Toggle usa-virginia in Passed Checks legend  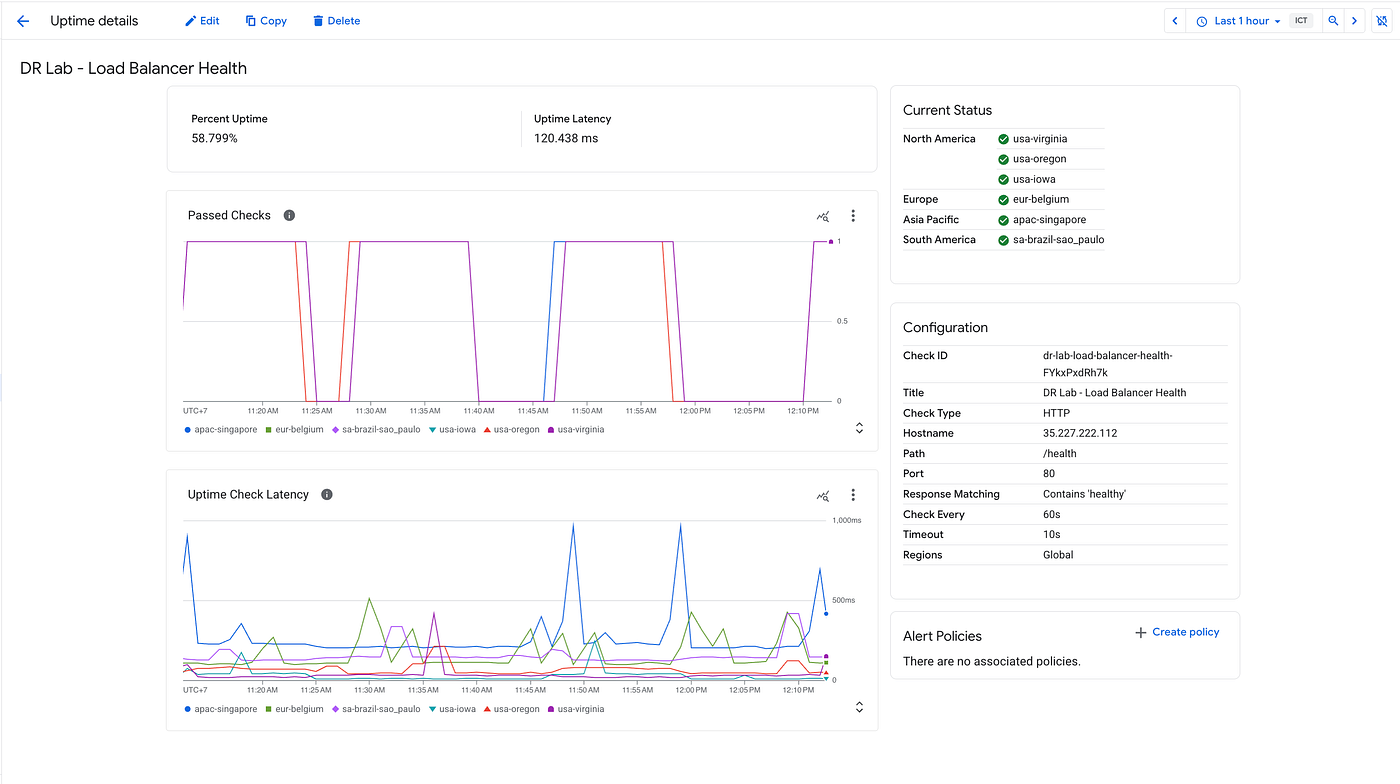576,430
